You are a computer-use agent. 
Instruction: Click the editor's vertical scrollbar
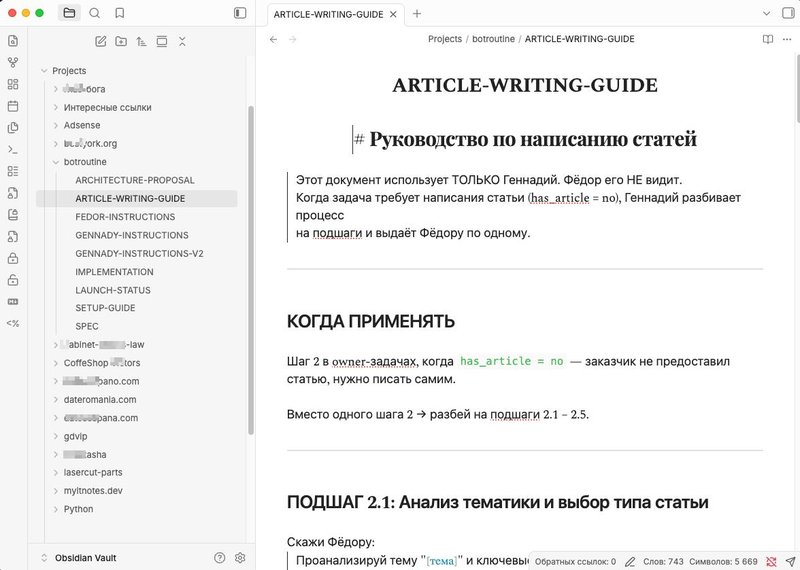(797, 89)
